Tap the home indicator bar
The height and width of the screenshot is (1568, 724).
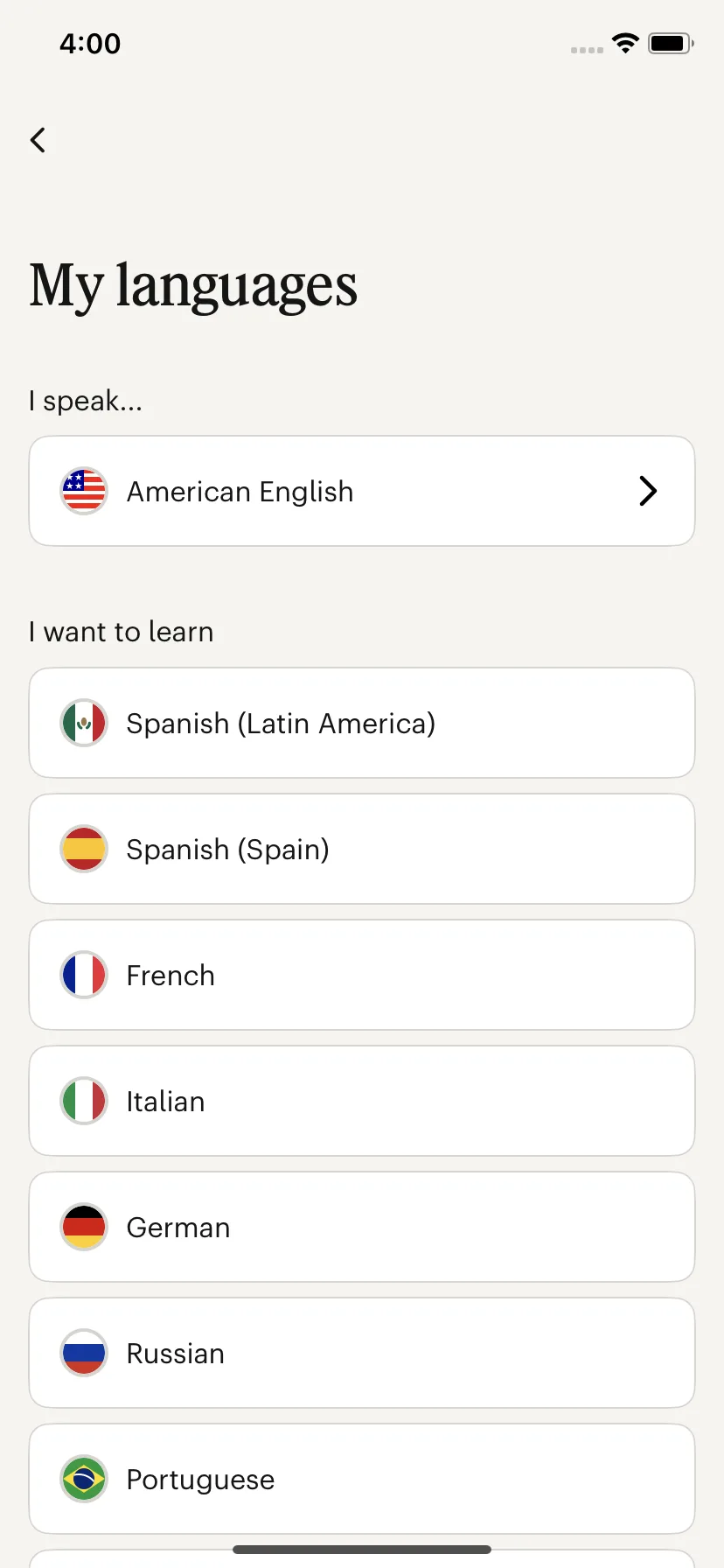[x=362, y=1550]
